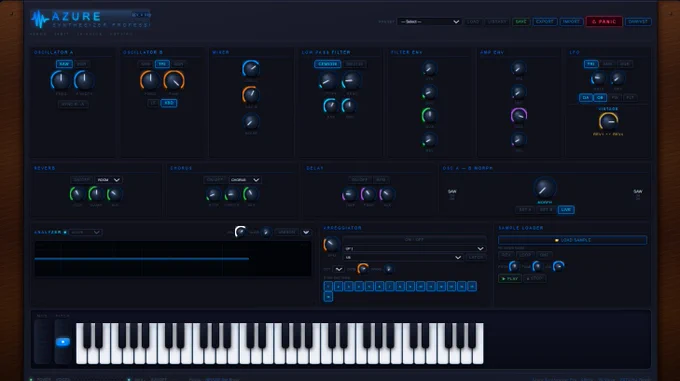This screenshot has height=381, width=680.
Task: Hit the red PANIC button
Action: 604,22
